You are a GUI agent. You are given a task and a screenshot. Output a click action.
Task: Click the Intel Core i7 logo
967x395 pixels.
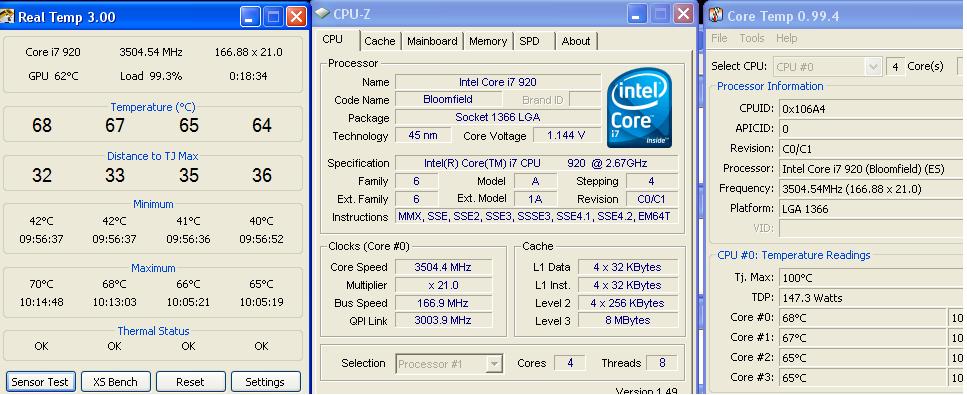tap(639, 107)
